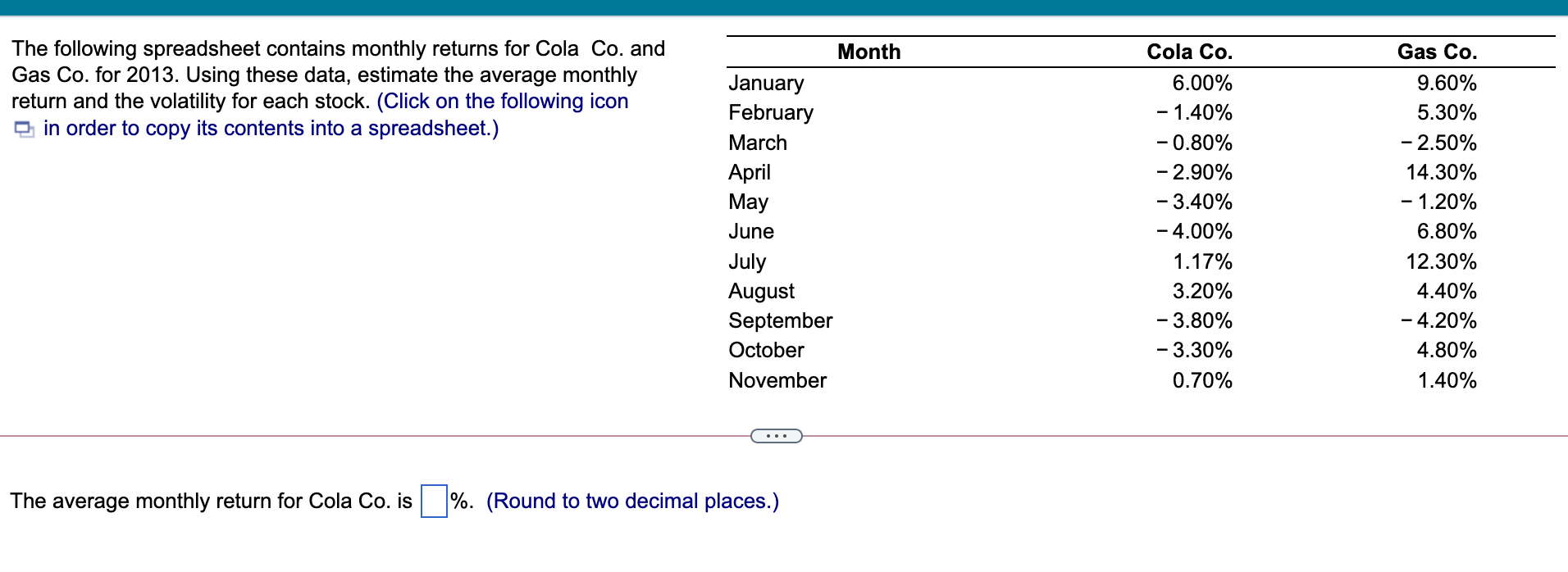Collapse the table section via the ellipsis button
This screenshot has height=572, width=1568.
tap(776, 437)
